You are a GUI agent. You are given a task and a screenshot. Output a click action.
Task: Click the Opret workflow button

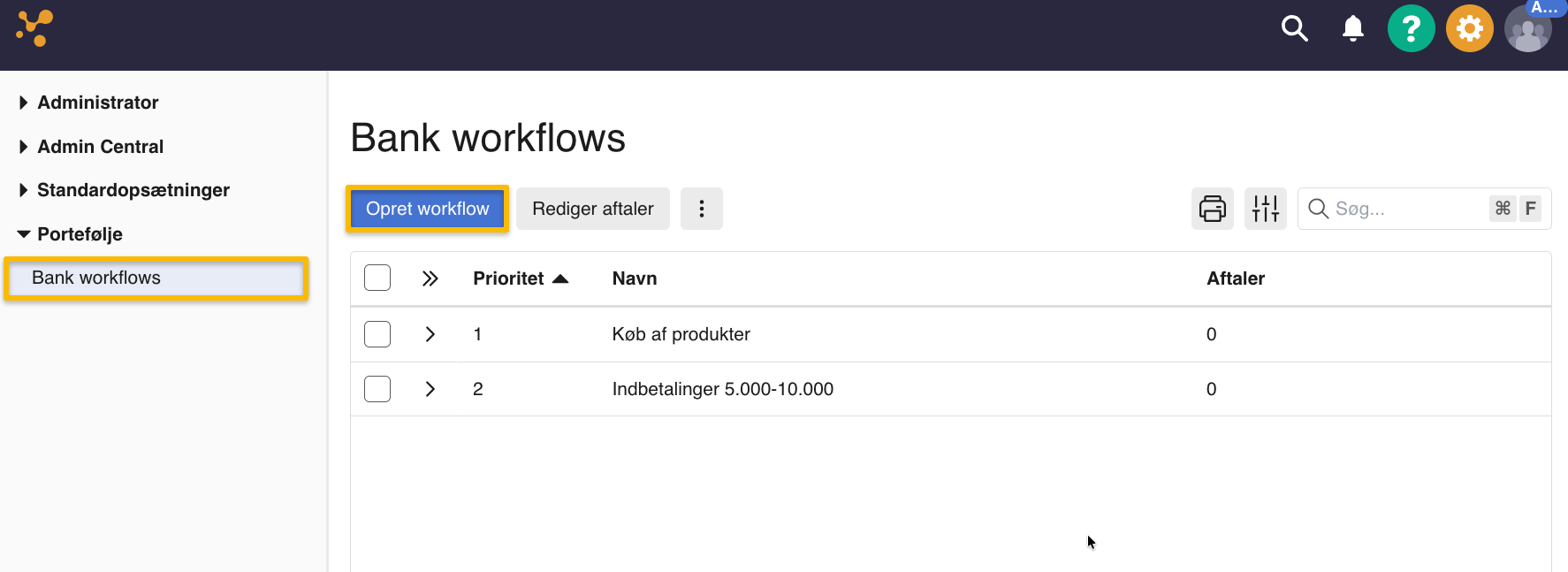click(427, 209)
